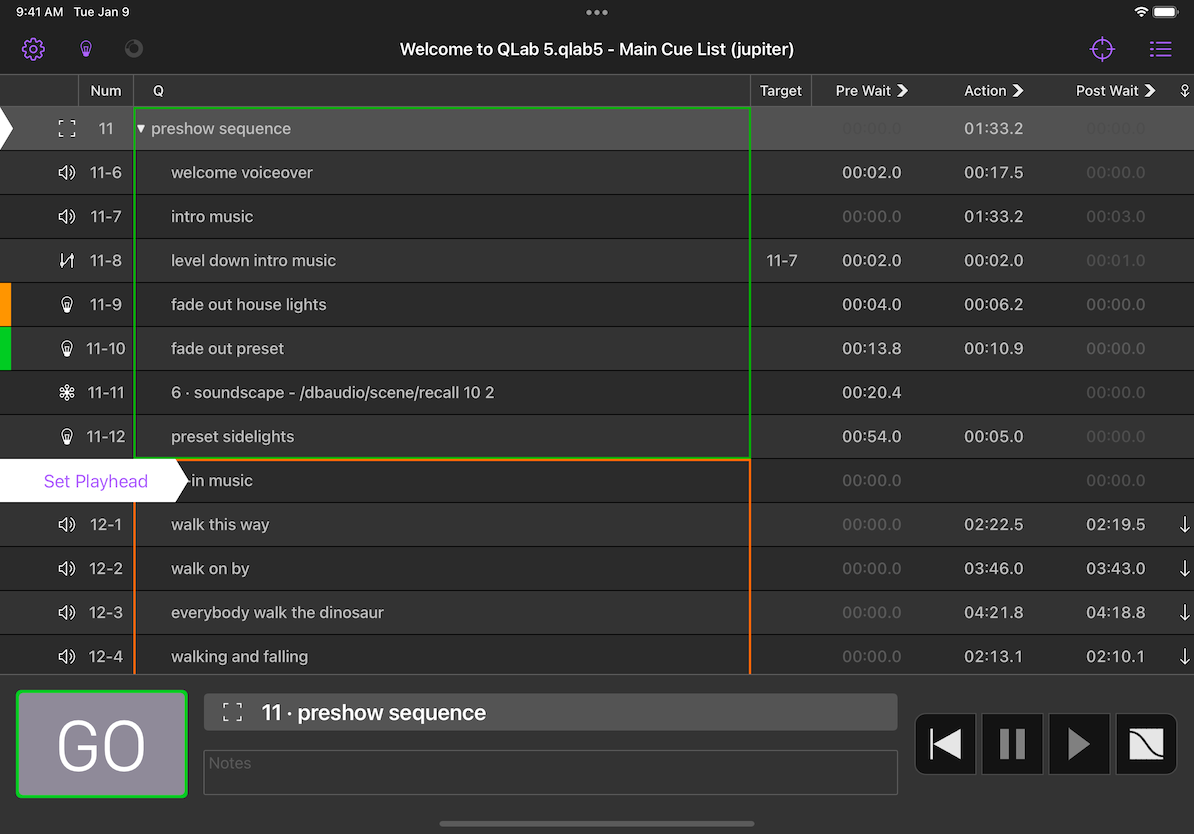Tap the crosshair target icon

[x=1102, y=49]
